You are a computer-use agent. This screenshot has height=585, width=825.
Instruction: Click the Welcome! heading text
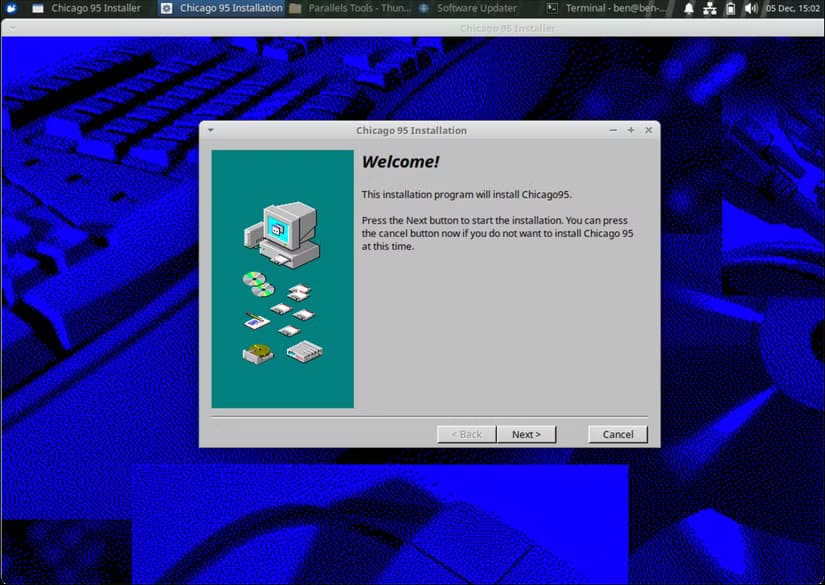pyautogui.click(x=400, y=162)
